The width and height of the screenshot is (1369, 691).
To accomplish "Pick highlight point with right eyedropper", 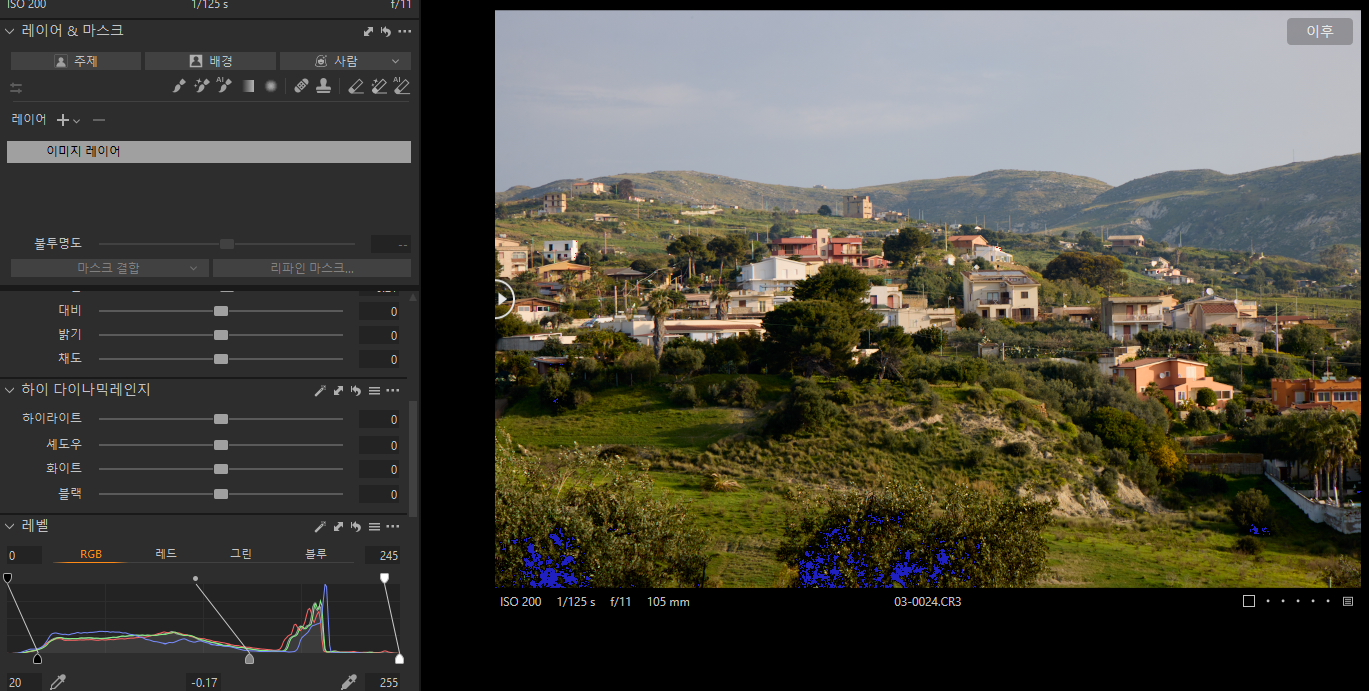I will point(348,682).
